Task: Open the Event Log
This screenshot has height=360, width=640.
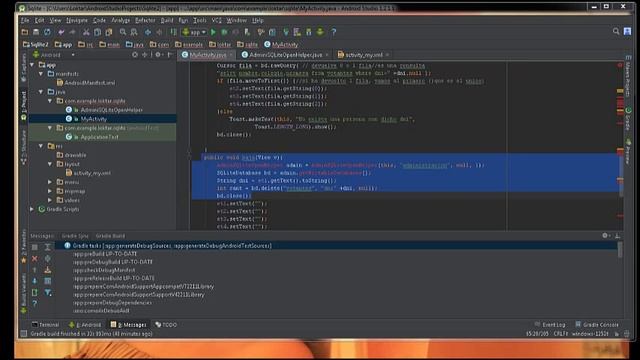Action: coord(550,325)
